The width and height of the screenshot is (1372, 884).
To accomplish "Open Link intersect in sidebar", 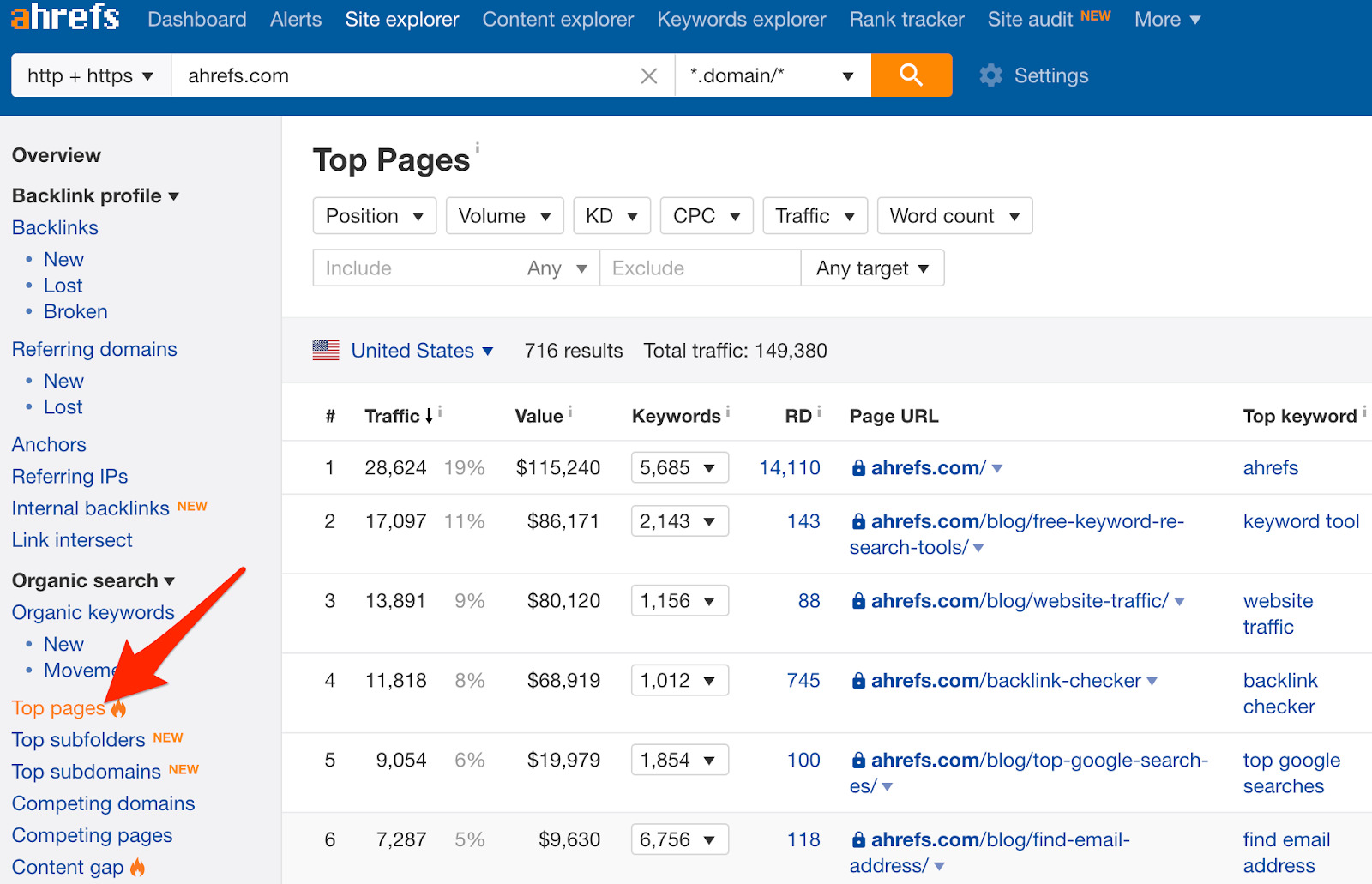I will (72, 540).
